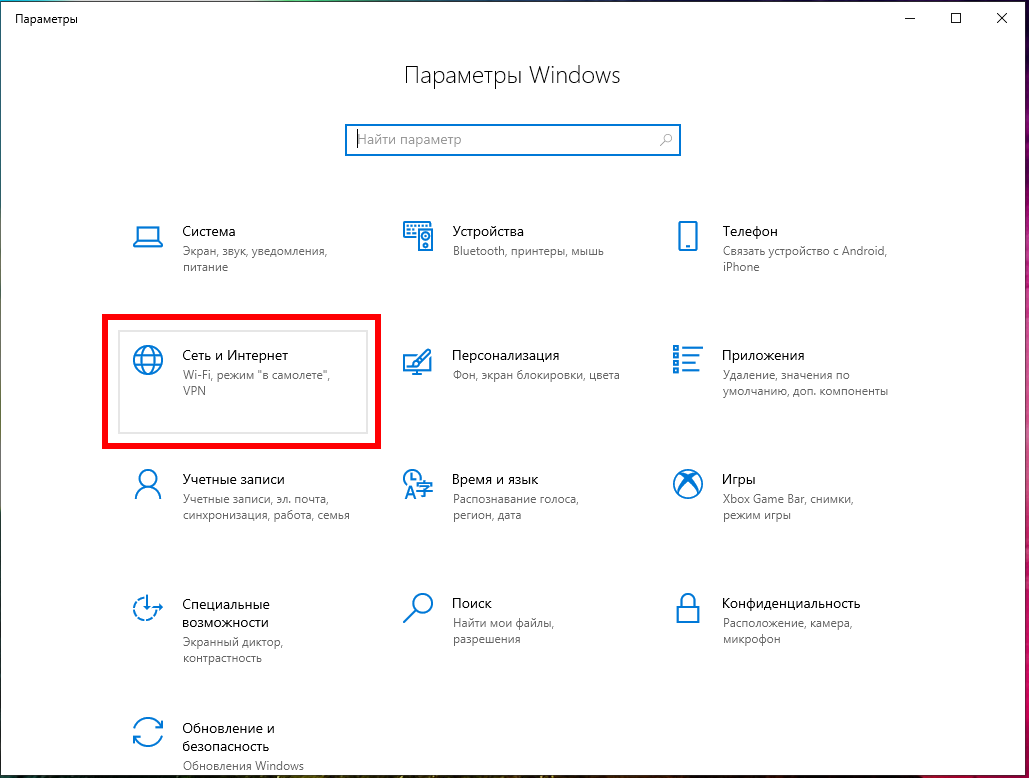Image resolution: width=1029 pixels, height=778 pixels.
Task: Click 'Учетные записи, эл. почта, синхронизация' description
Action: click(x=266, y=507)
